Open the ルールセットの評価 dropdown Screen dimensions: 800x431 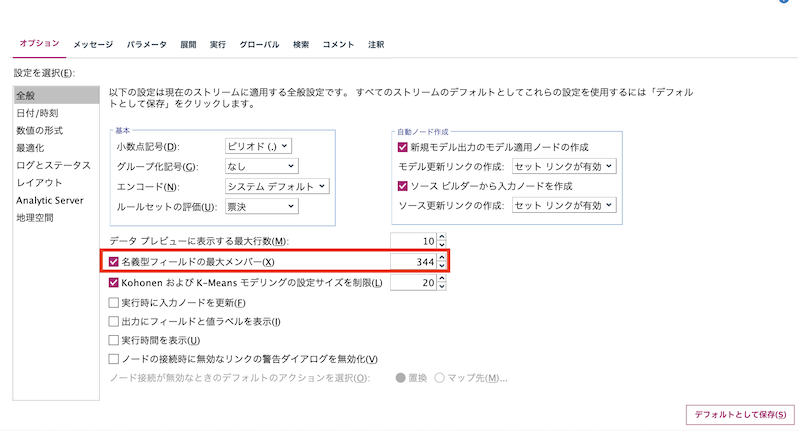click(x=262, y=207)
